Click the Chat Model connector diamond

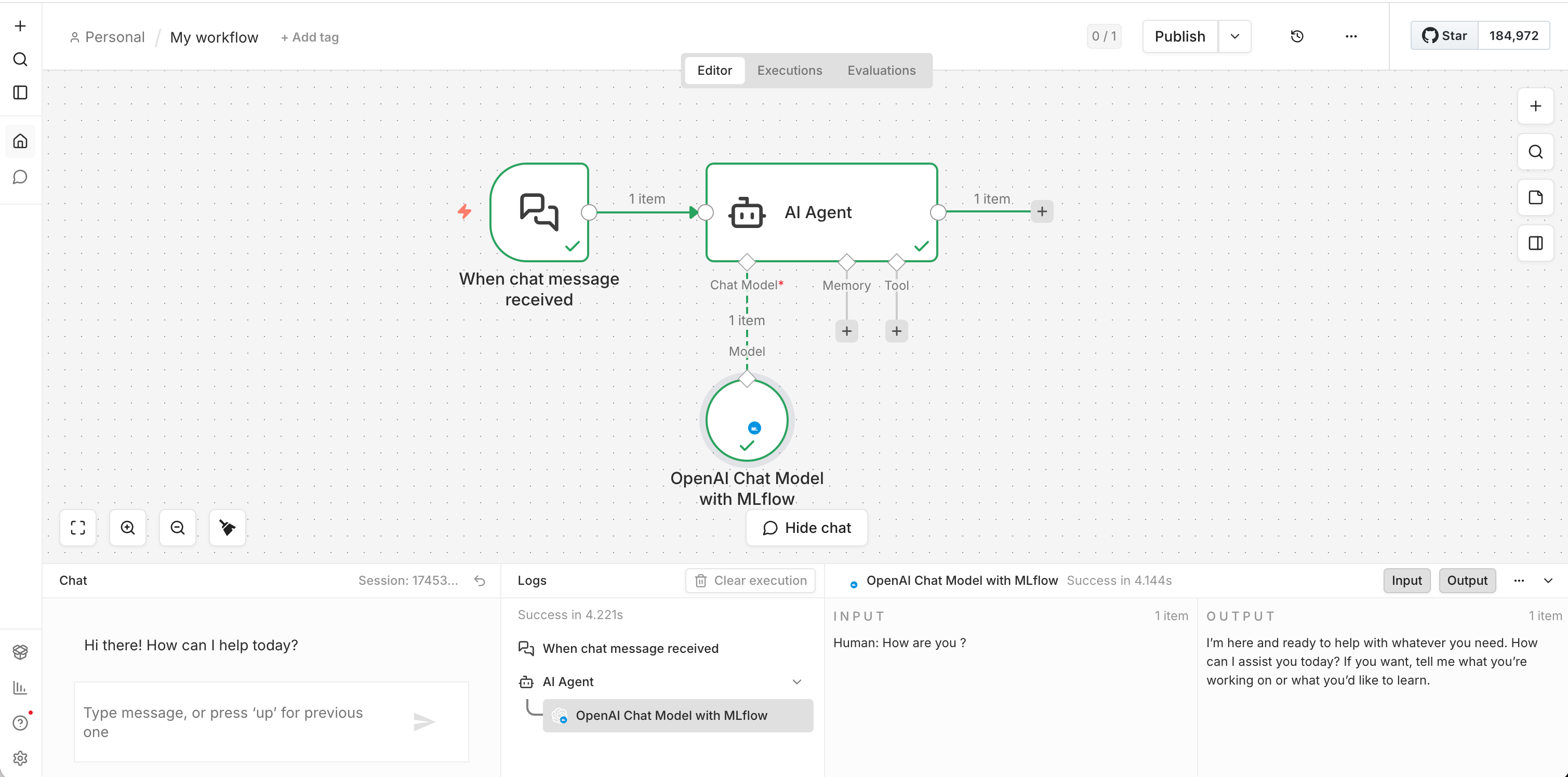tap(746, 262)
